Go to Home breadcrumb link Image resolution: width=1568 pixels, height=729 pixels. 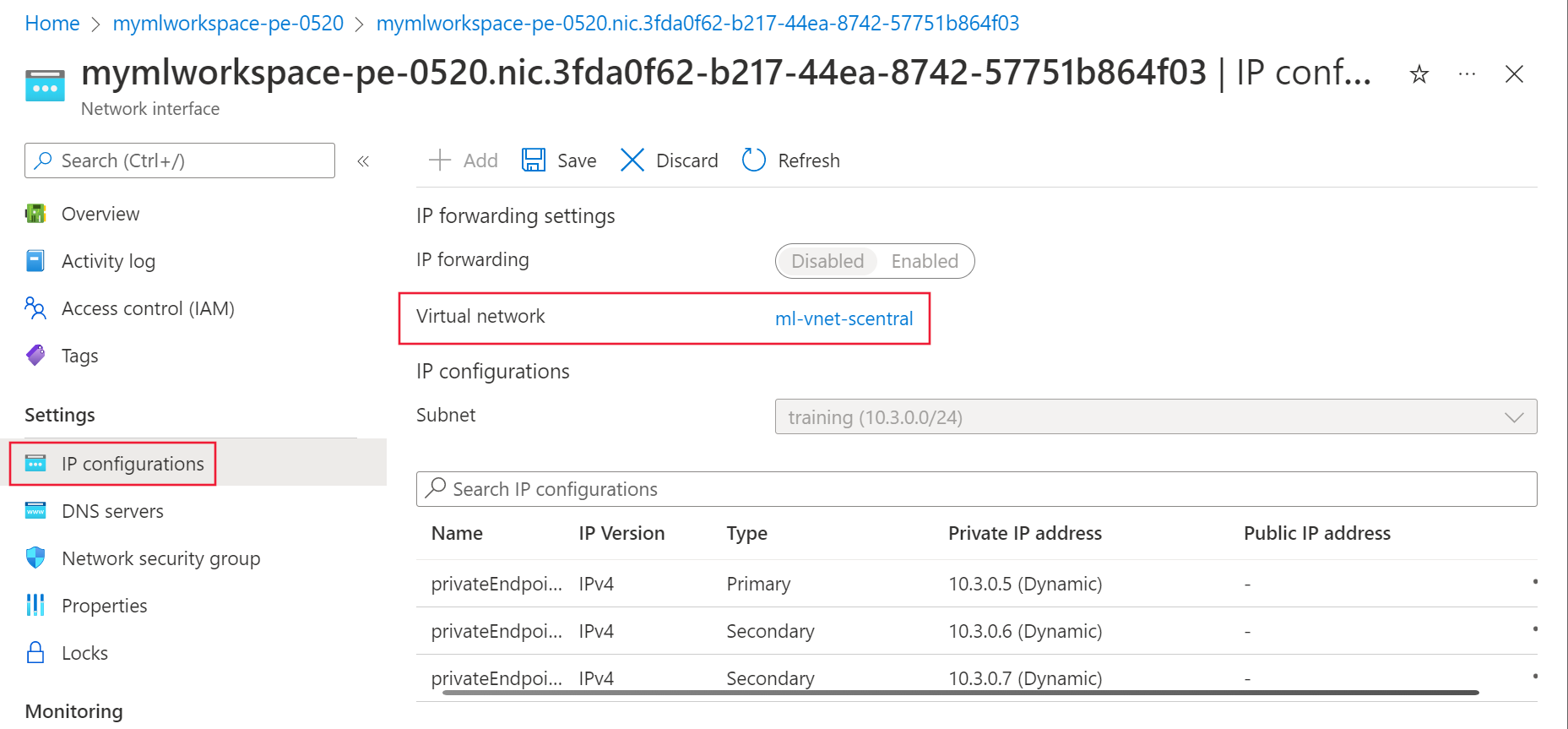[52, 24]
